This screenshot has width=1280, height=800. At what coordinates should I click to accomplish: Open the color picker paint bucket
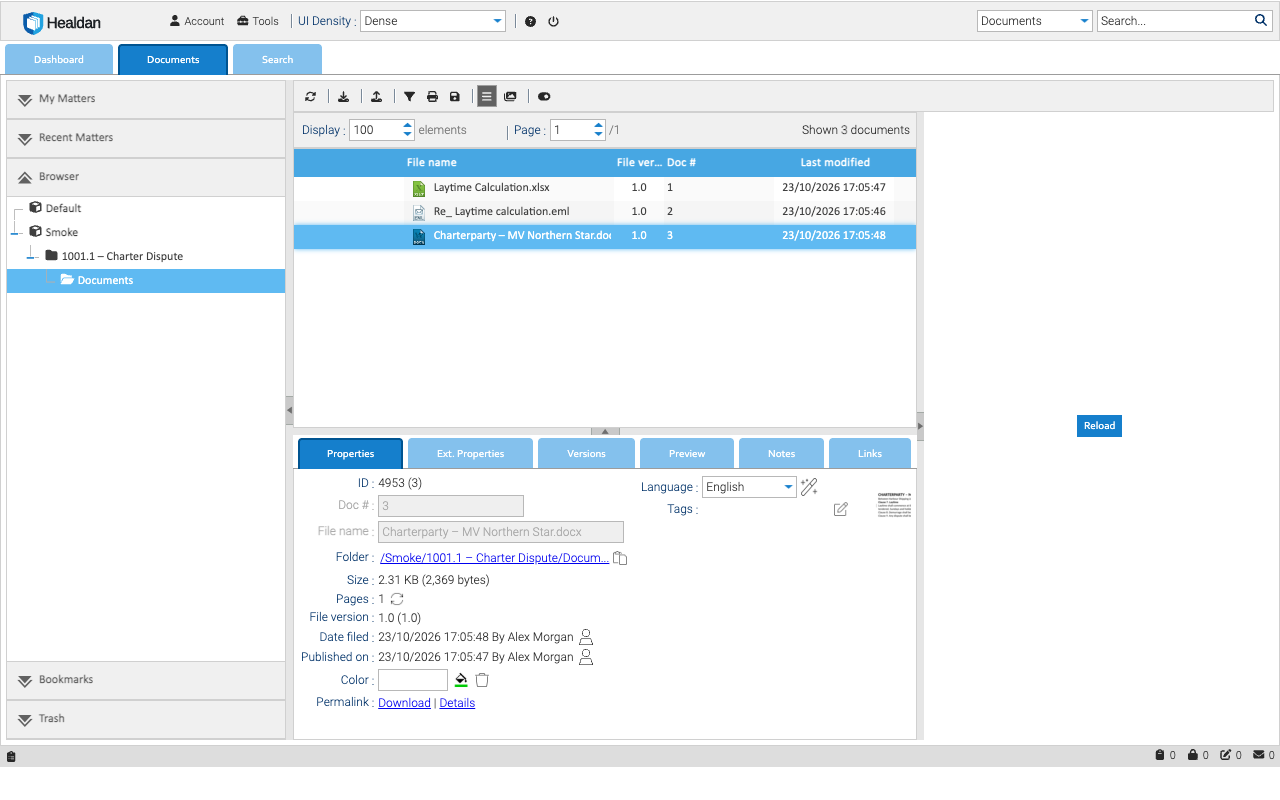click(461, 680)
